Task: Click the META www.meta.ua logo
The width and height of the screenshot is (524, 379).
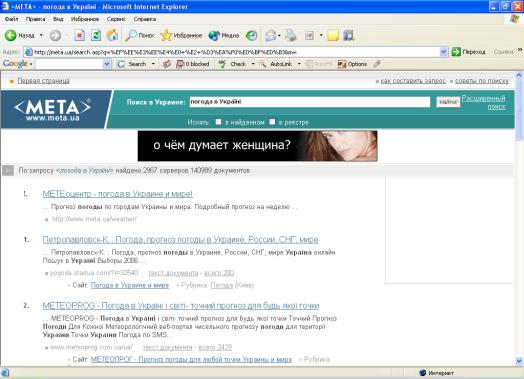Action: (x=53, y=109)
